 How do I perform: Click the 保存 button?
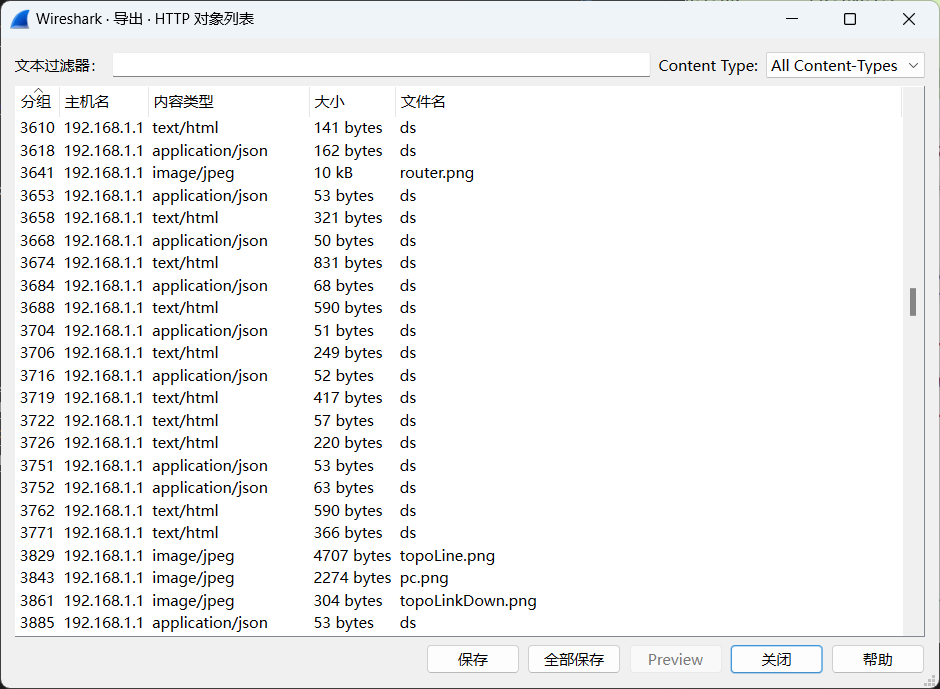click(473, 660)
